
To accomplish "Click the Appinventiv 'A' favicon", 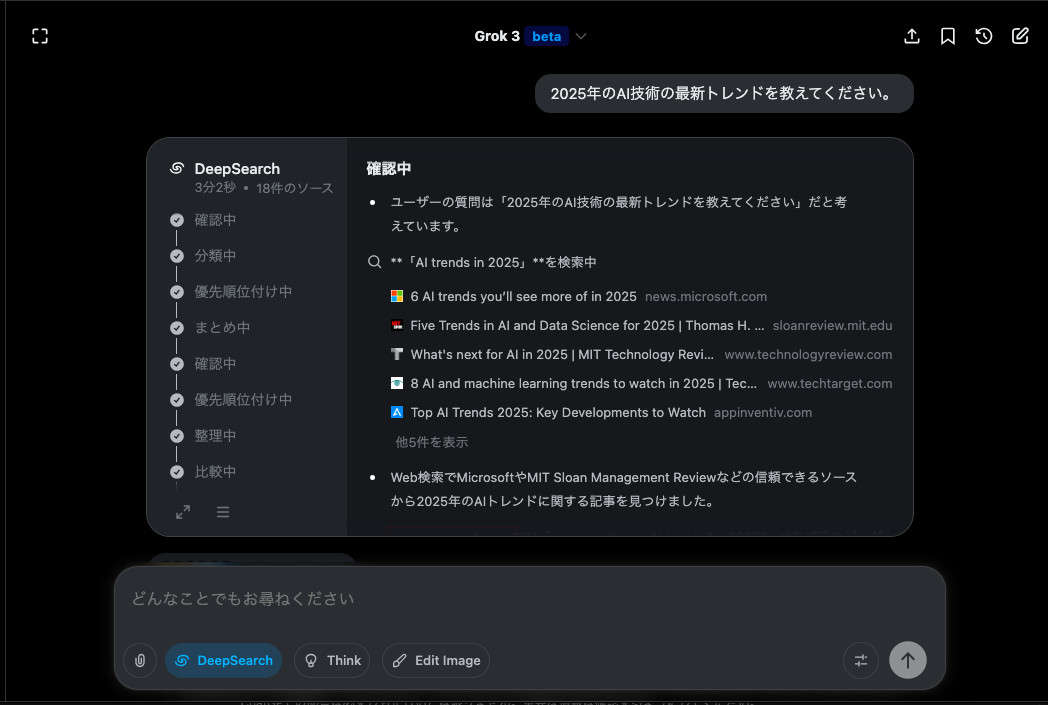I will point(397,412).
